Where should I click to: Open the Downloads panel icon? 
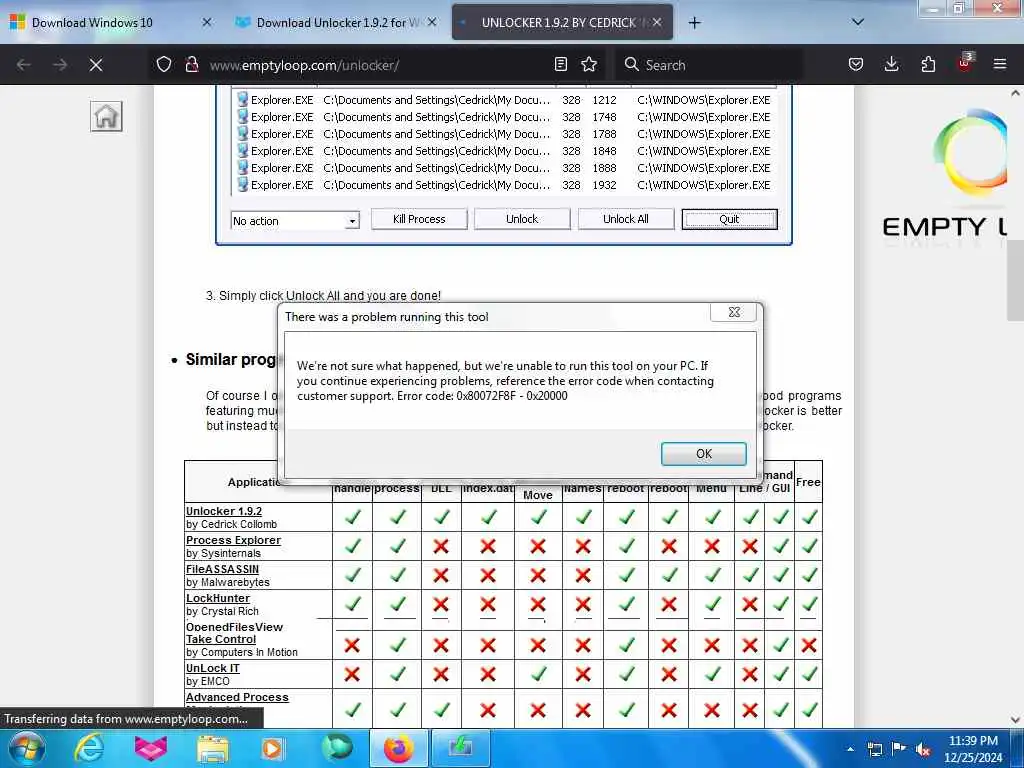click(891, 64)
